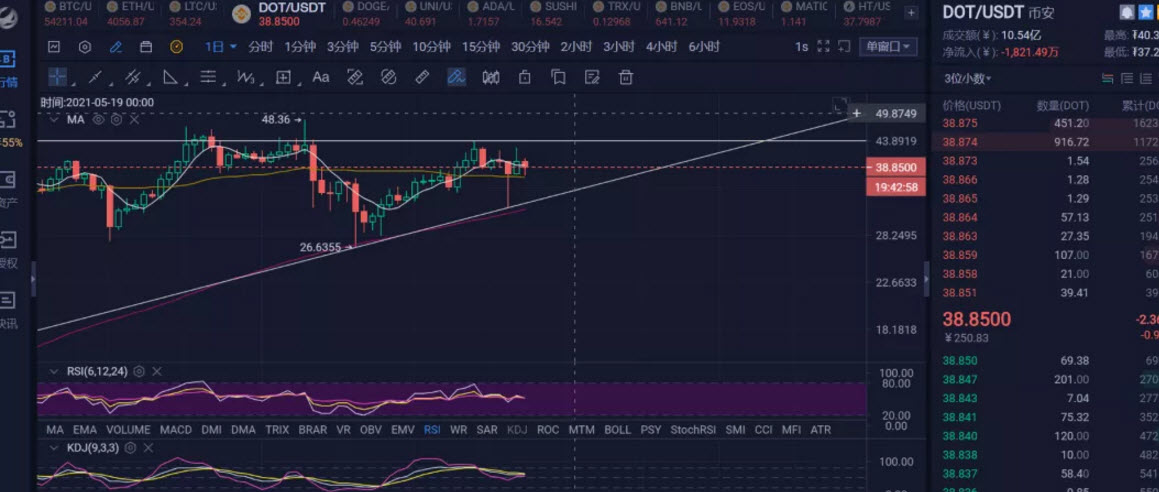Switch chart to 15分钟 interval

[480, 47]
